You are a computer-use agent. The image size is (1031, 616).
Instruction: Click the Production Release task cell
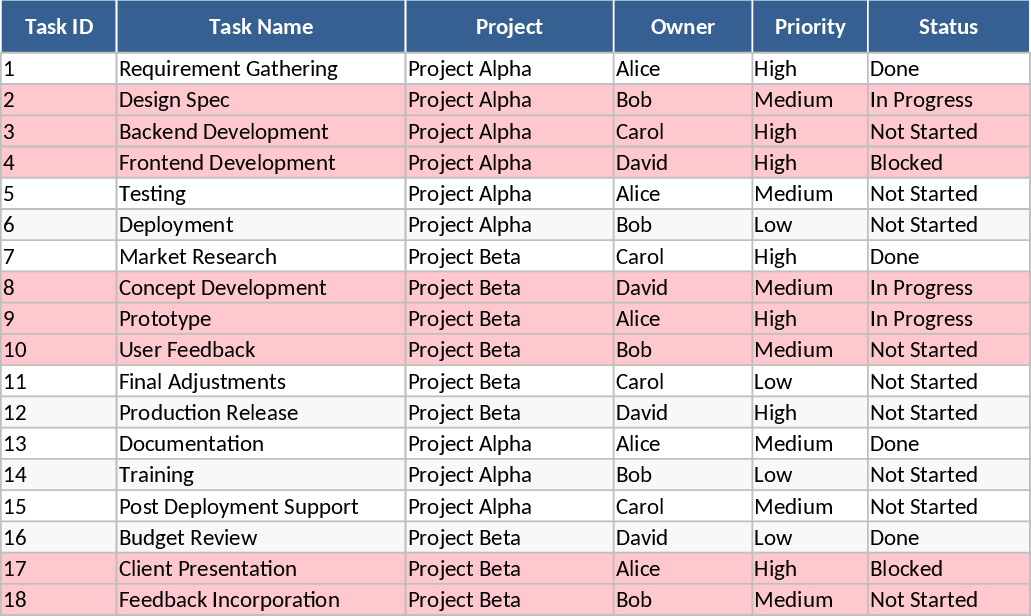click(x=208, y=413)
